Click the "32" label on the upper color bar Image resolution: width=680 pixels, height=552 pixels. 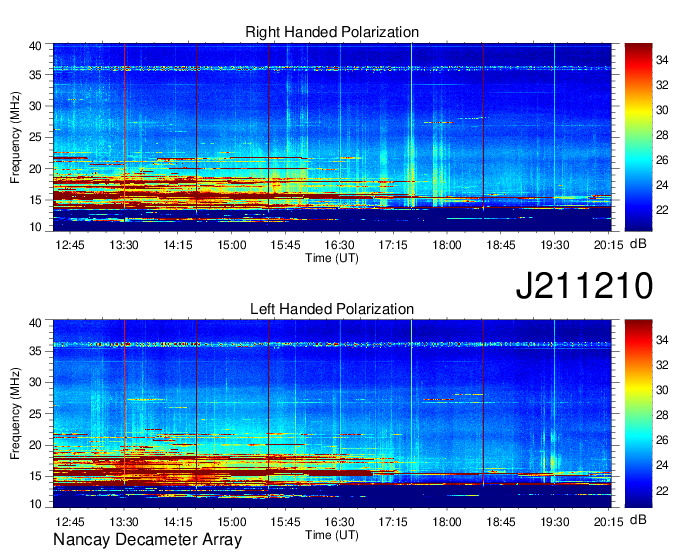(662, 85)
